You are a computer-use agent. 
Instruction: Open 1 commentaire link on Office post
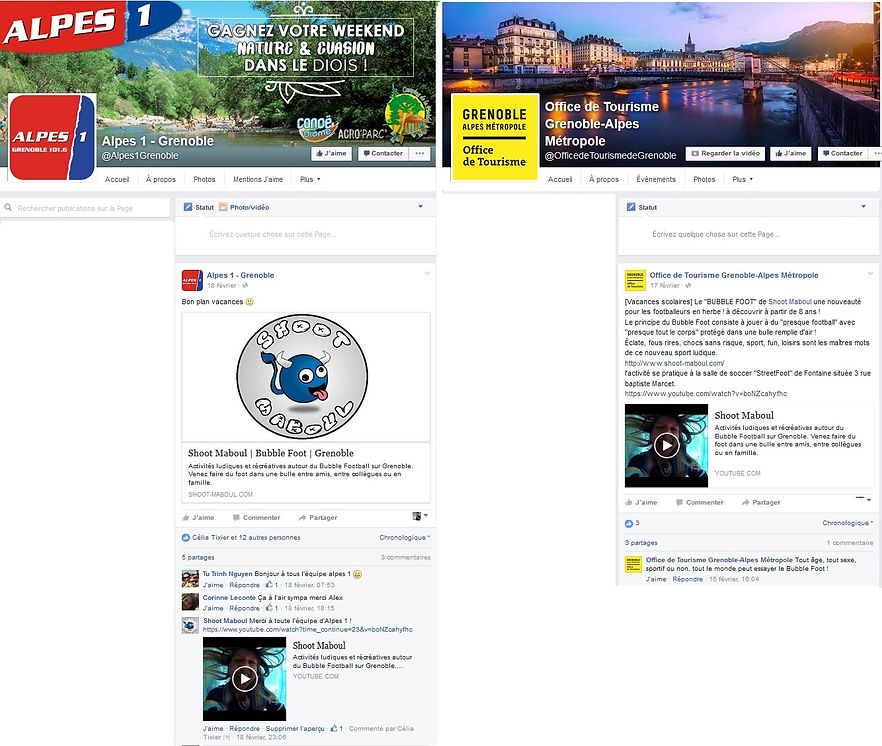[x=850, y=543]
